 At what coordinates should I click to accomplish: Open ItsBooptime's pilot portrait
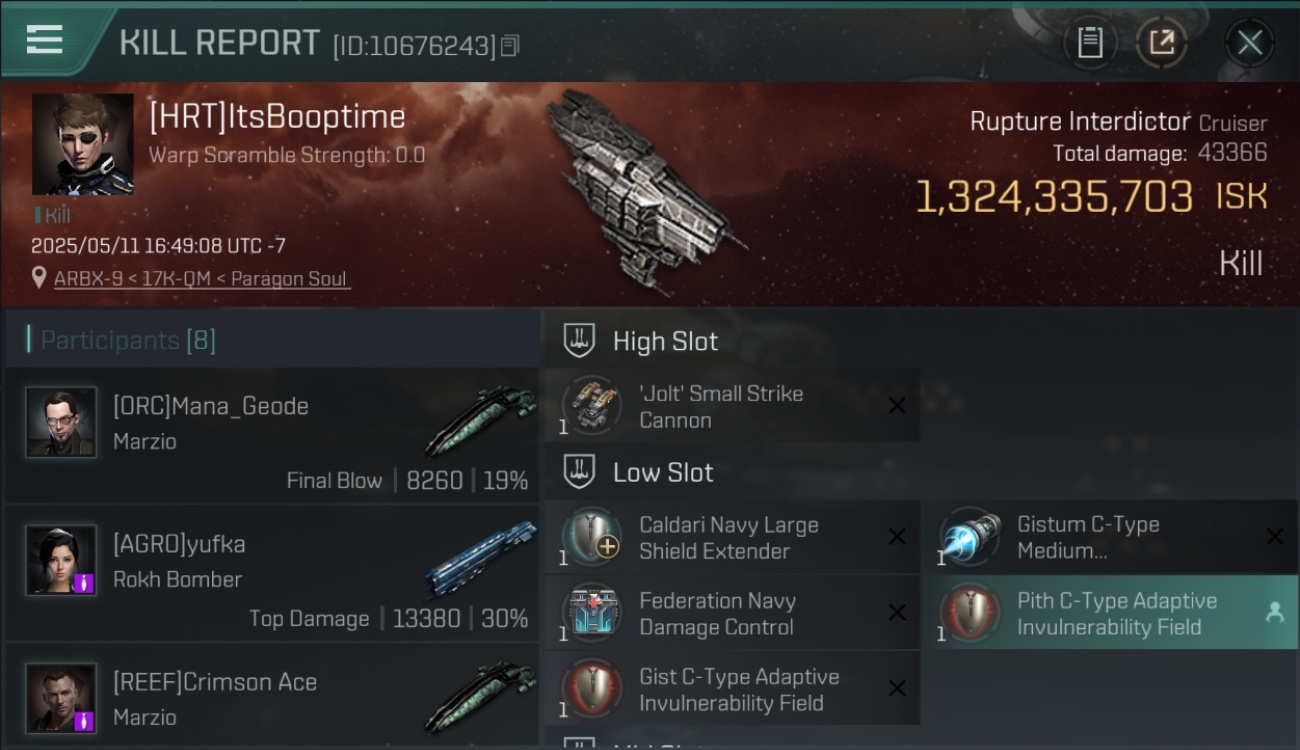(82, 143)
